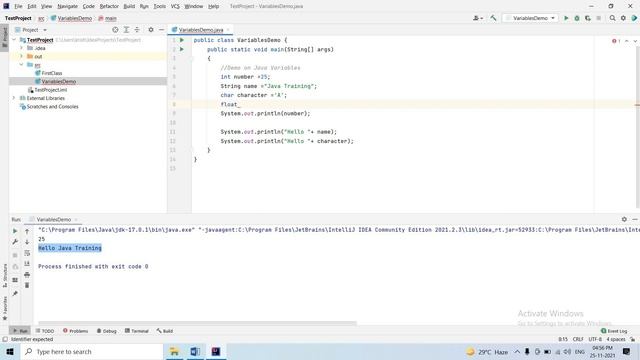Image resolution: width=640 pixels, height=360 pixels.
Task: Select TestProject.iml file
Action: point(48,90)
